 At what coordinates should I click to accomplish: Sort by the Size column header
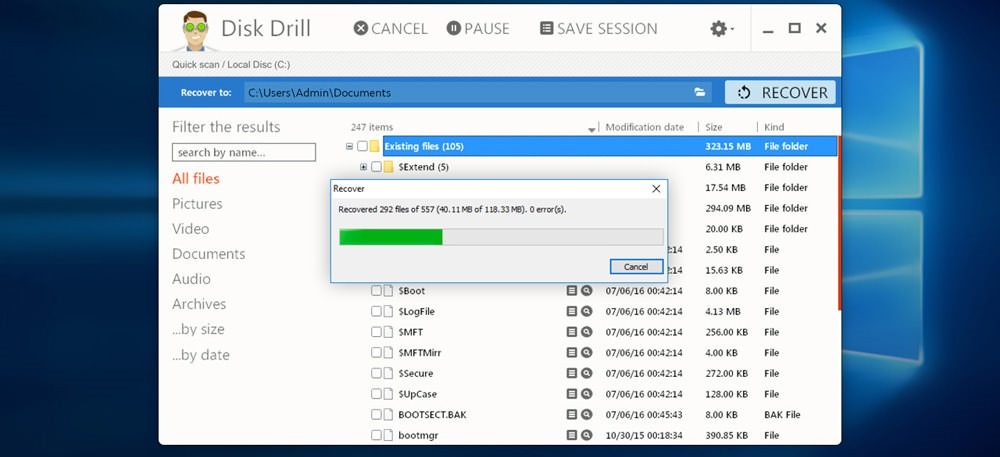714,127
